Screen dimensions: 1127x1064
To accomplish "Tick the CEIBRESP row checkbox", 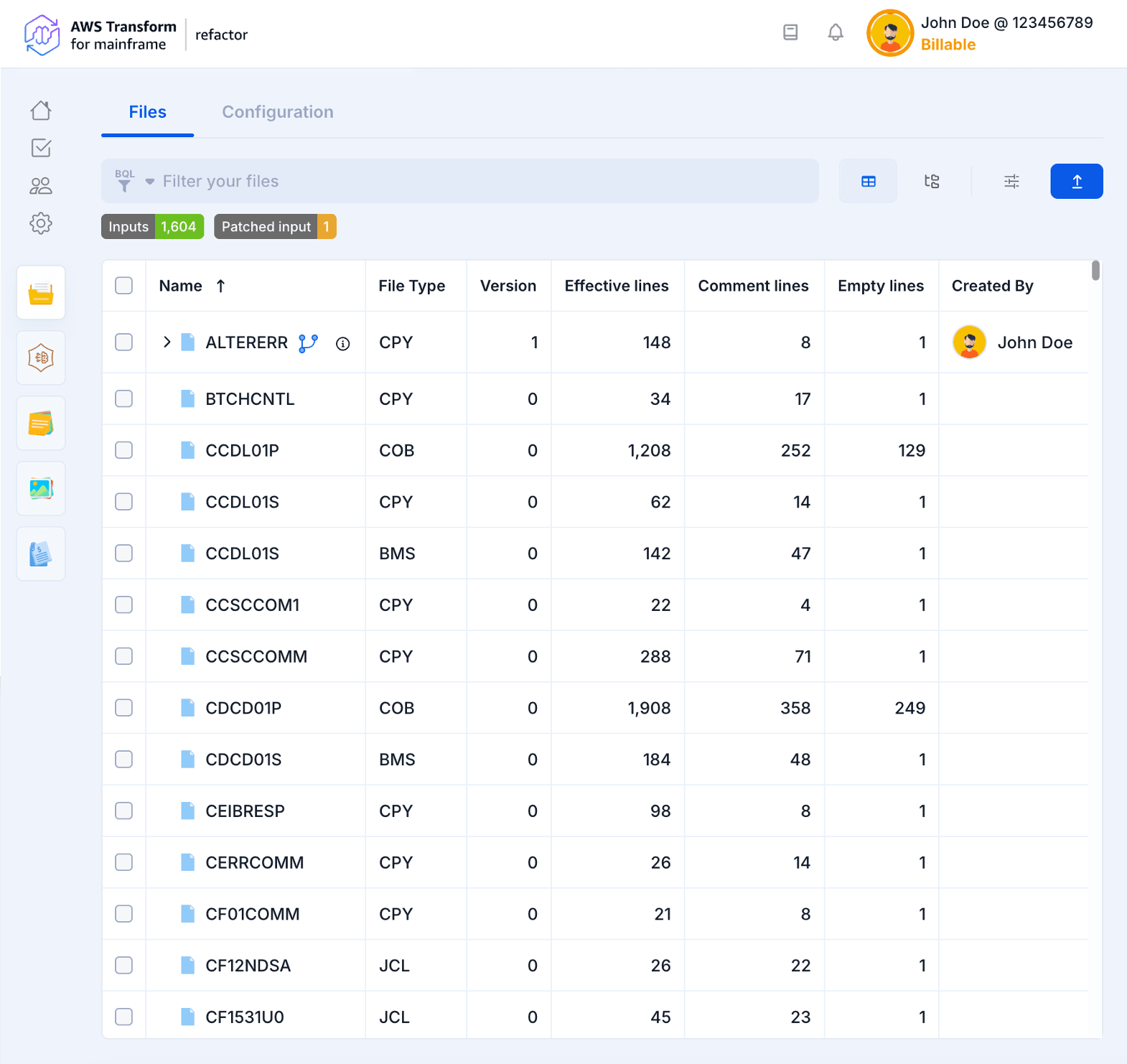I will click(x=124, y=811).
